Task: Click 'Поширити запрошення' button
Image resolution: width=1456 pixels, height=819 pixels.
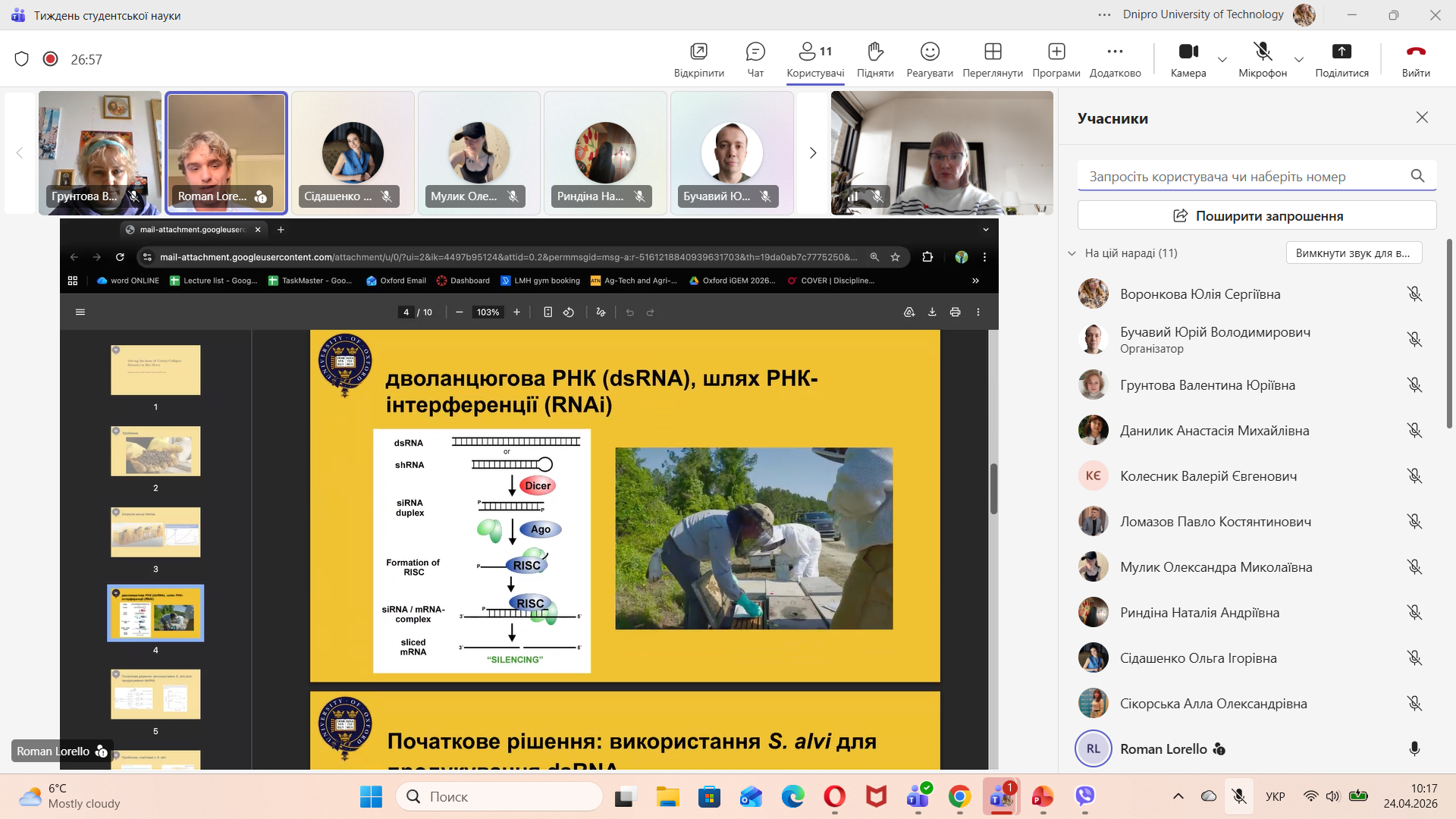Action: pyautogui.click(x=1257, y=216)
